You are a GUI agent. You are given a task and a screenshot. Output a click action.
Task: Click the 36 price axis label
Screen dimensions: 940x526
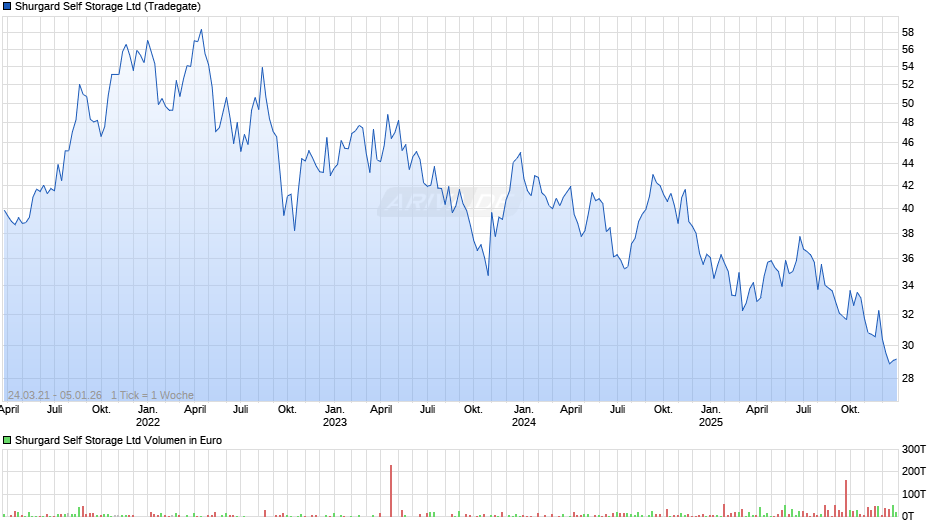coord(908,259)
